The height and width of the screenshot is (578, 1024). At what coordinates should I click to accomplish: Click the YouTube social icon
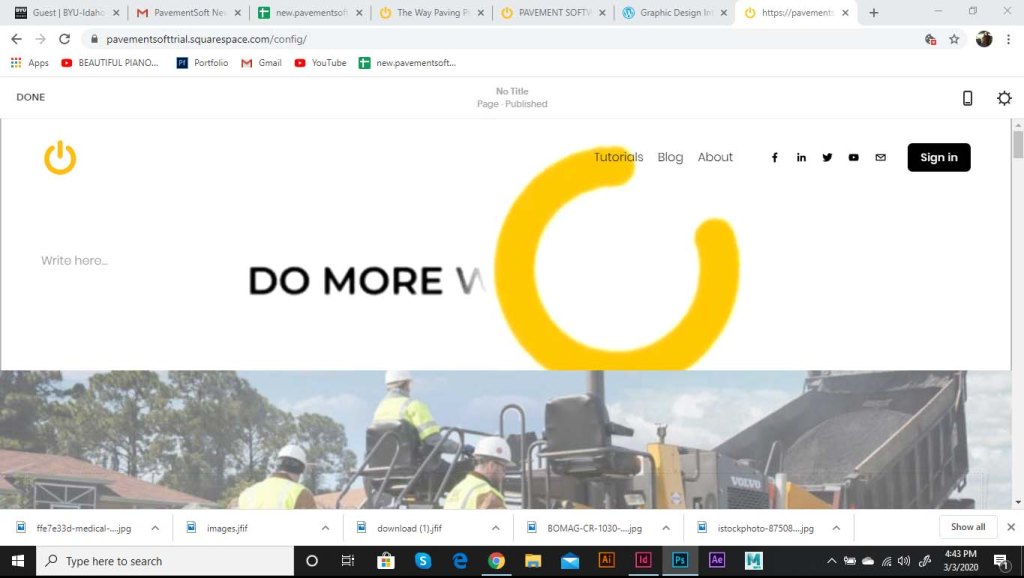click(853, 157)
